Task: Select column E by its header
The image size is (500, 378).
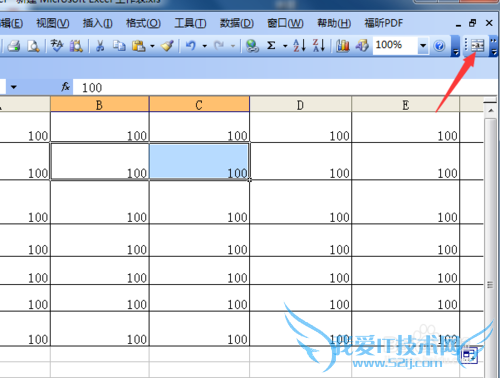Action: (x=405, y=105)
